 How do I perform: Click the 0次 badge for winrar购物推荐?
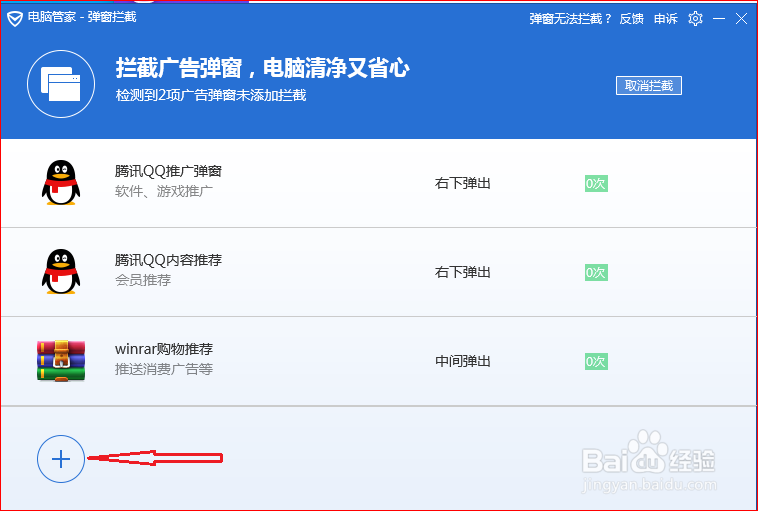pos(596,362)
